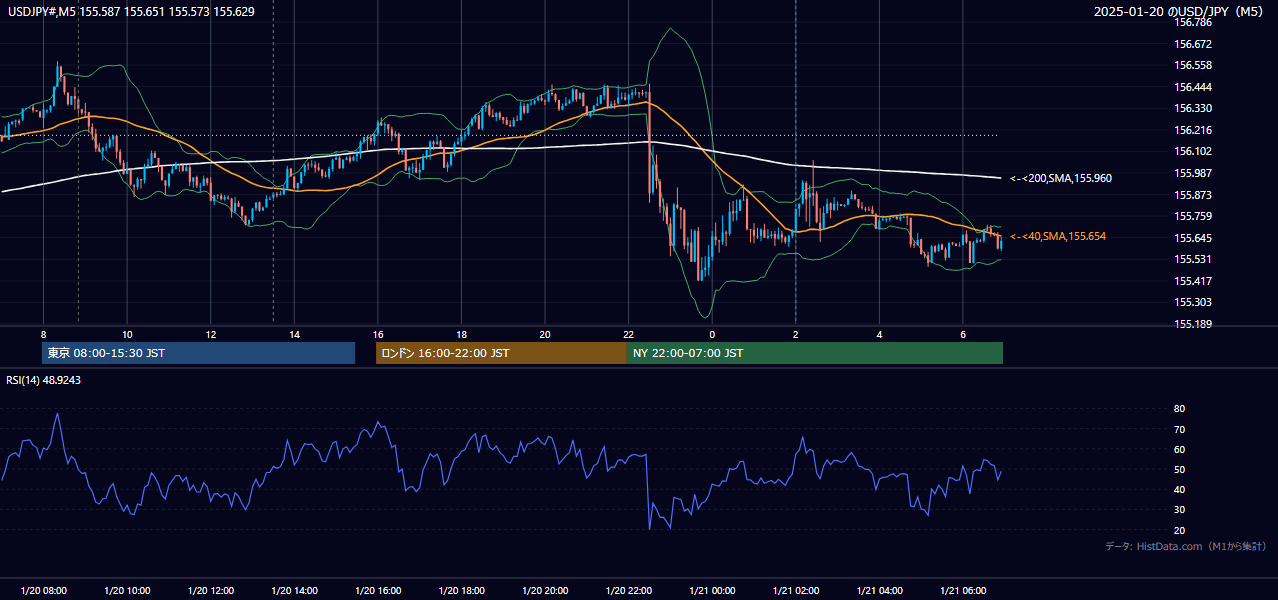The image size is (1278, 600).
Task: Click hour label 14 on price chart axis
Action: (x=294, y=334)
